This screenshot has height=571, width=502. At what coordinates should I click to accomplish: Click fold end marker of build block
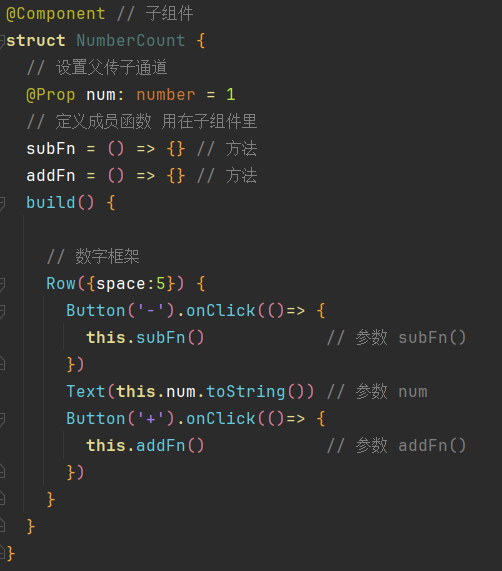point(1,526)
